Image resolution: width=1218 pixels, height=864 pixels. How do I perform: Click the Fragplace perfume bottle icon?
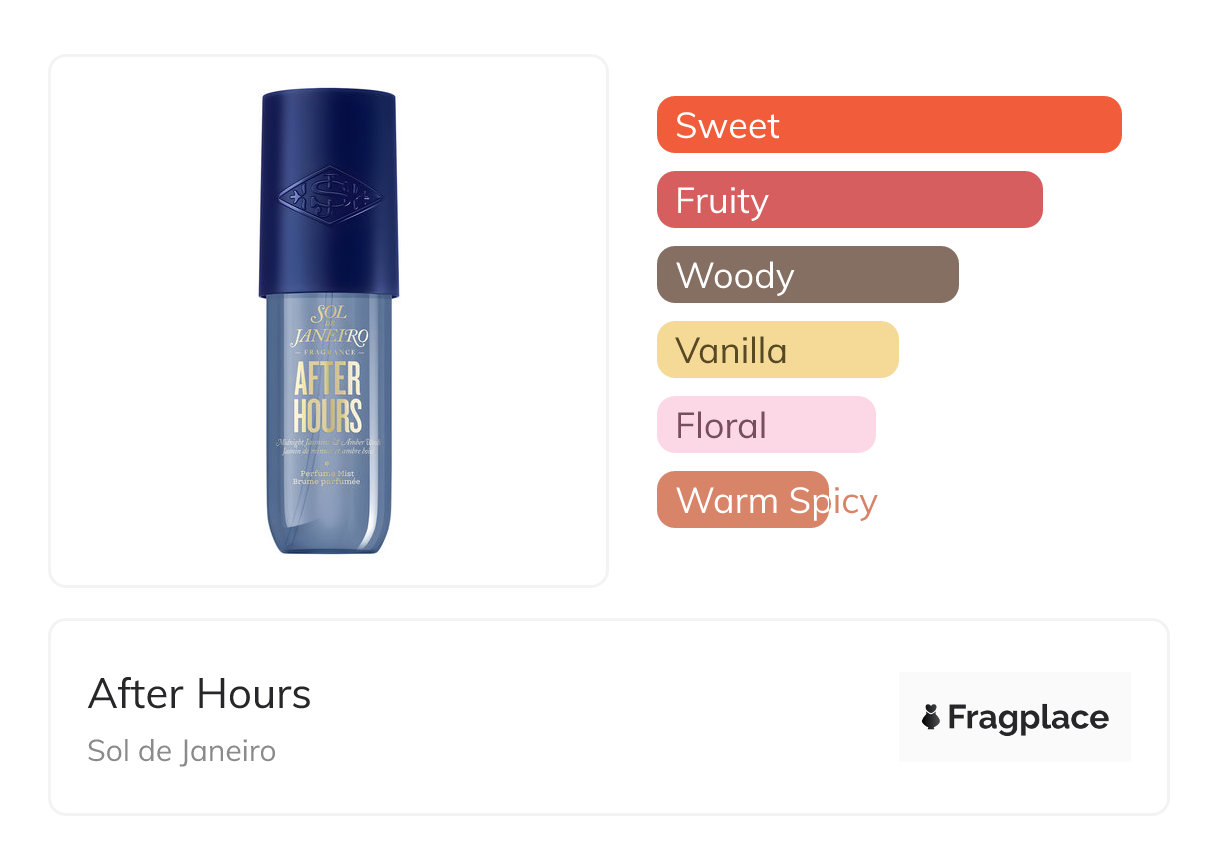tap(931, 717)
